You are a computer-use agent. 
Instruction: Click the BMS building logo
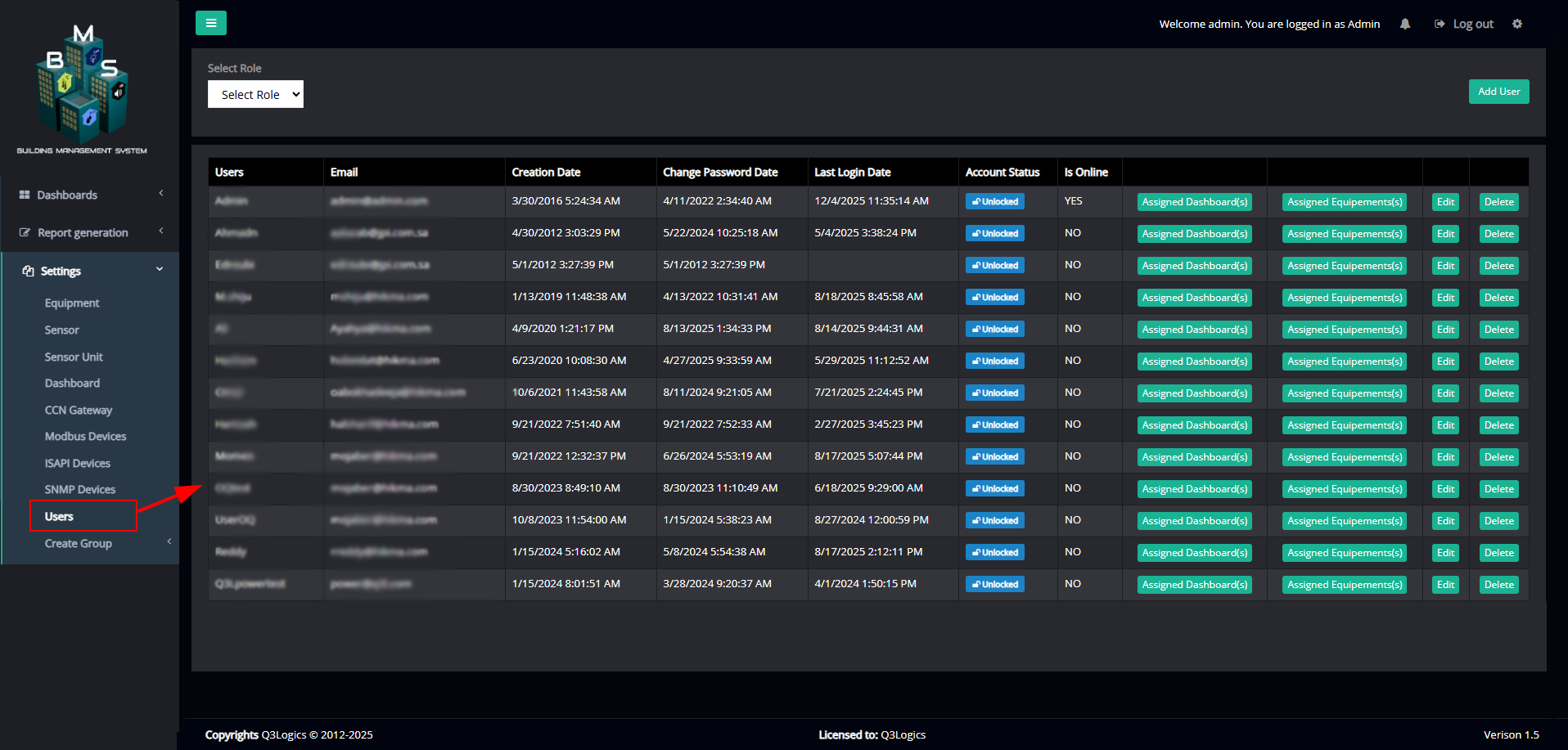click(82, 86)
